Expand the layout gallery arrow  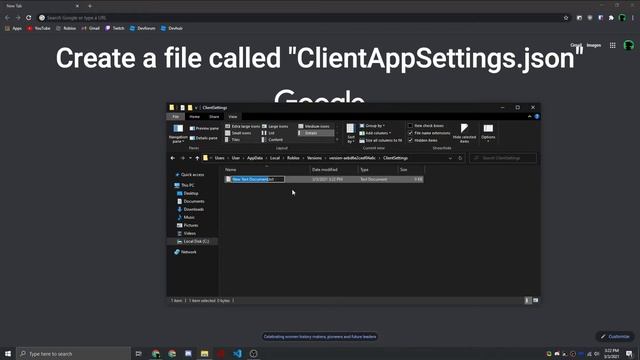click(337, 140)
